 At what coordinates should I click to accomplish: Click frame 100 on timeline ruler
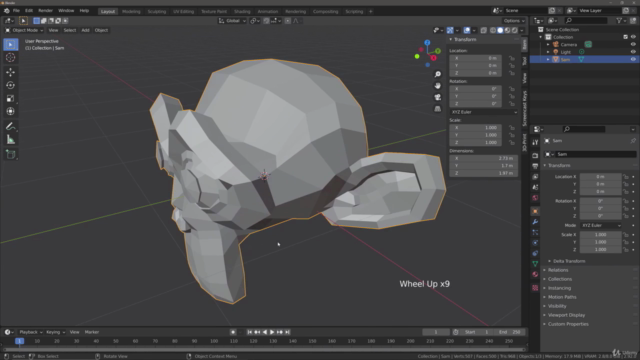pyautogui.click(x=214, y=341)
